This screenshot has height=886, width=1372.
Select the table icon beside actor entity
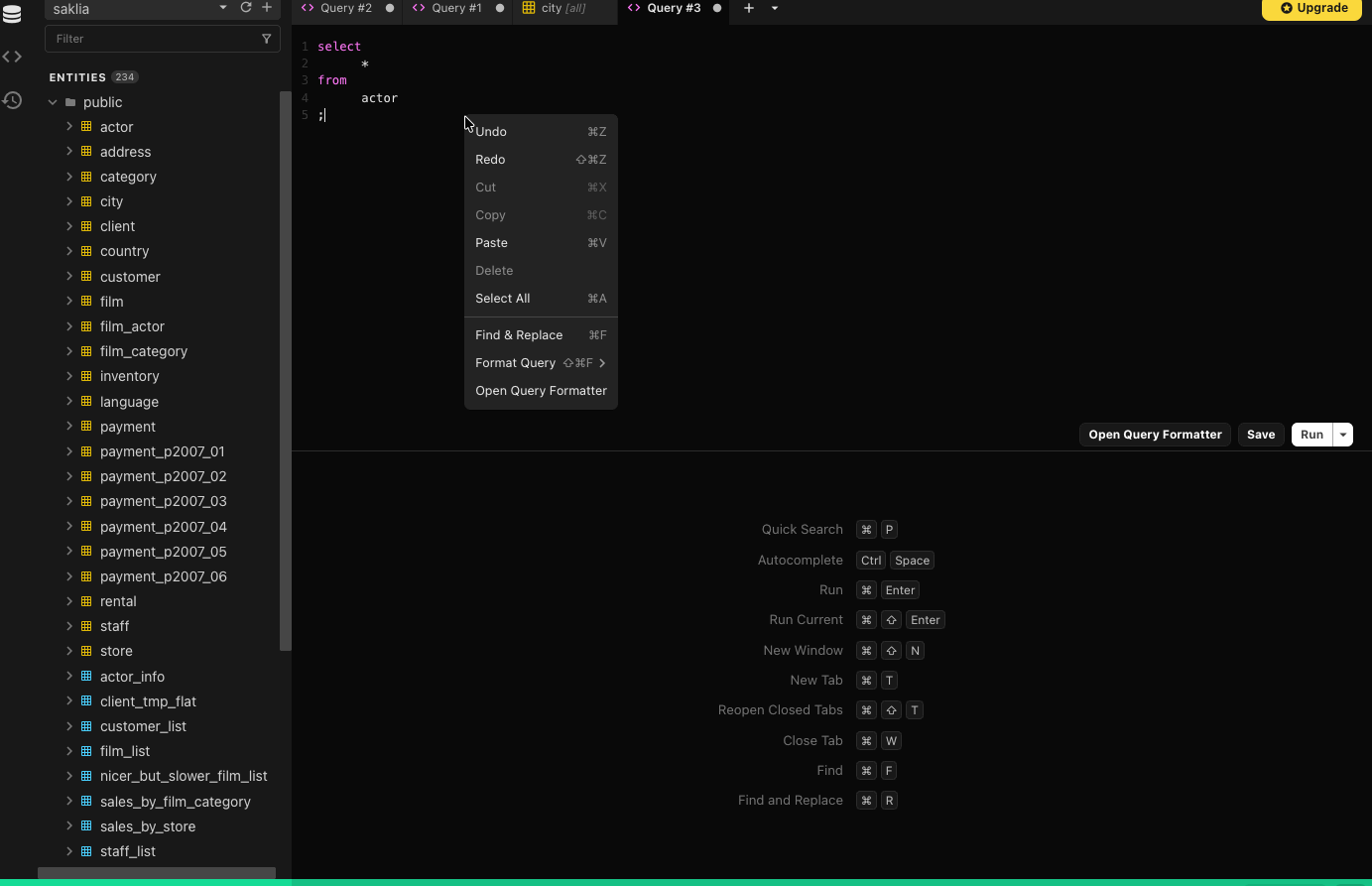[84, 127]
